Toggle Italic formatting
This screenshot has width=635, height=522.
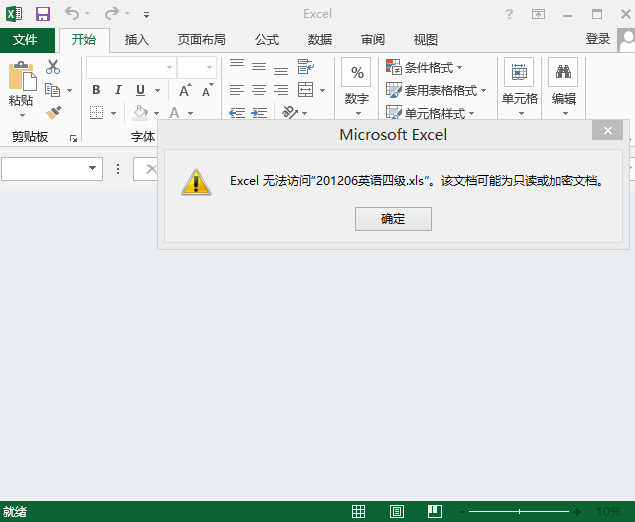point(118,90)
